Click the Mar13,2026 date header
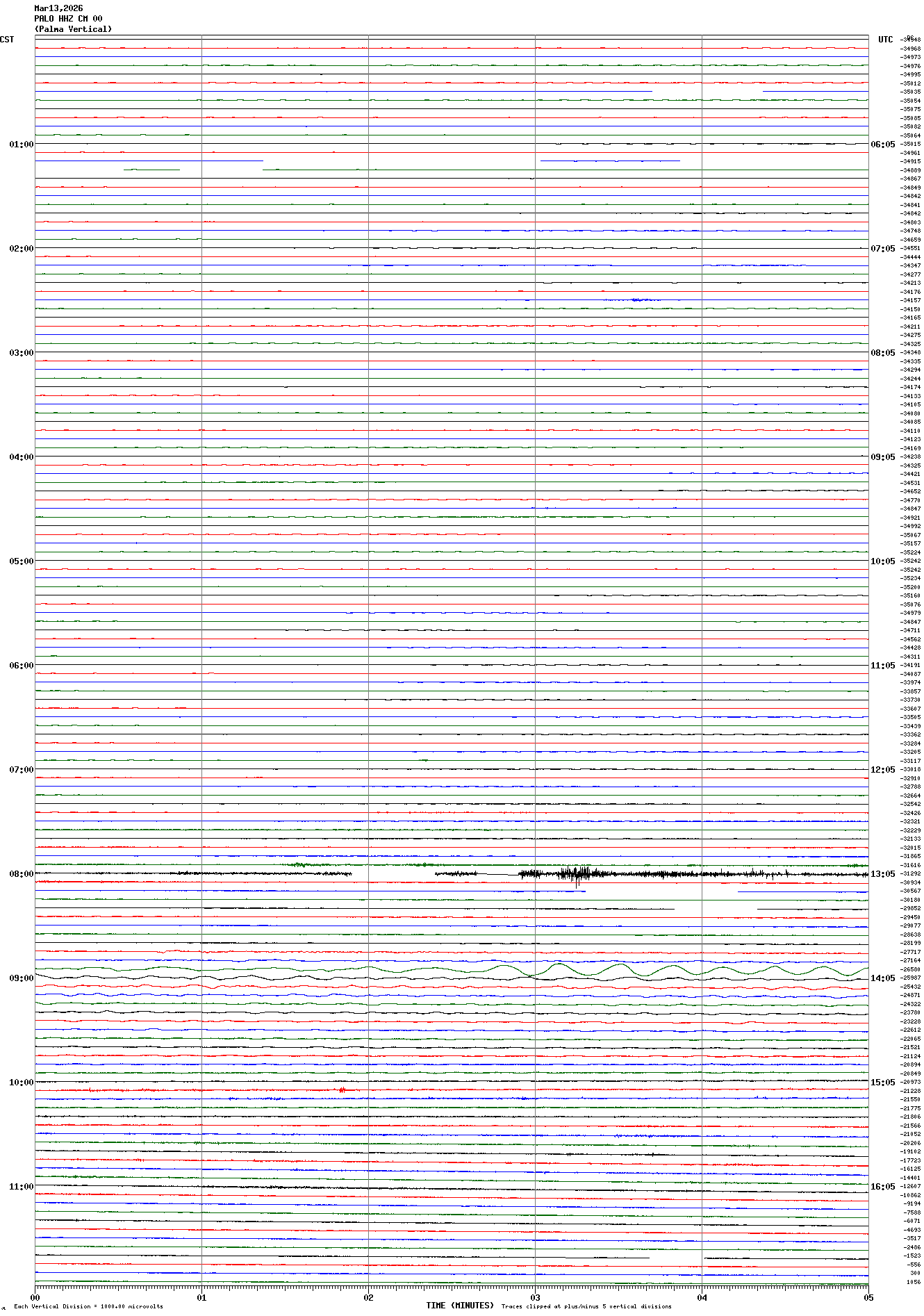Viewport: 924px width, 1316px height. click(58, 8)
